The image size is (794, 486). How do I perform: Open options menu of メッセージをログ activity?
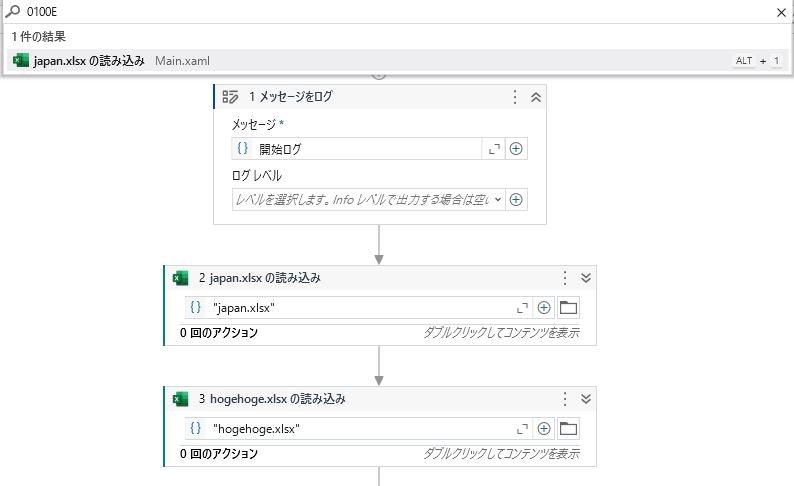click(x=514, y=97)
